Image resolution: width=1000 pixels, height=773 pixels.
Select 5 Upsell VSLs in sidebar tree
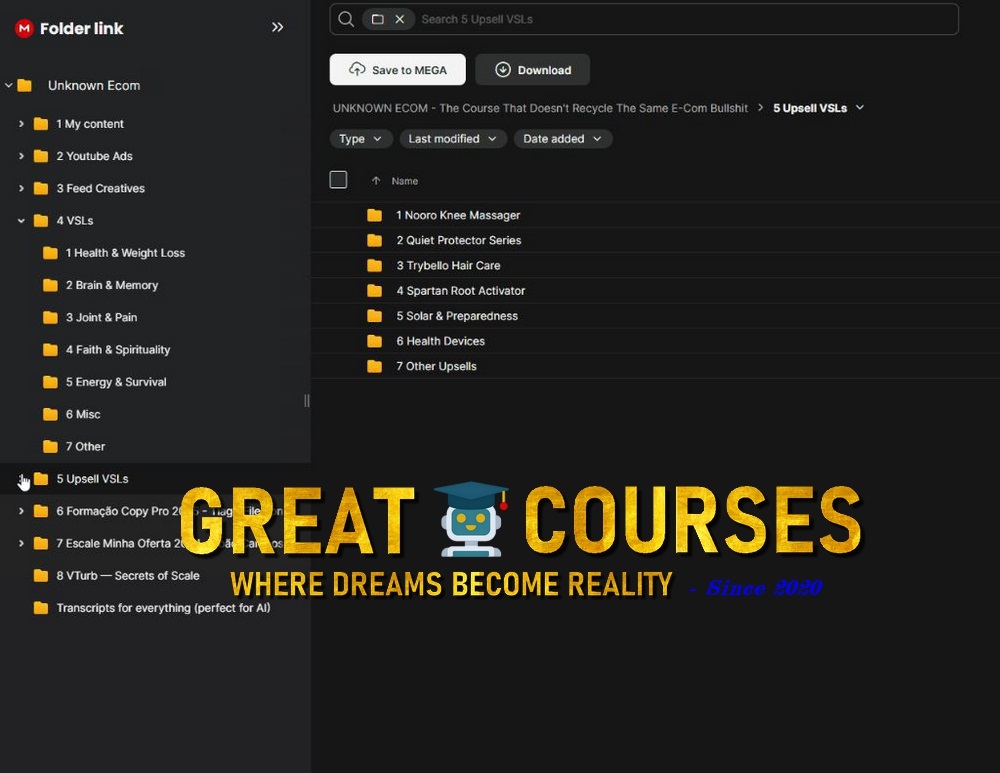click(x=92, y=478)
